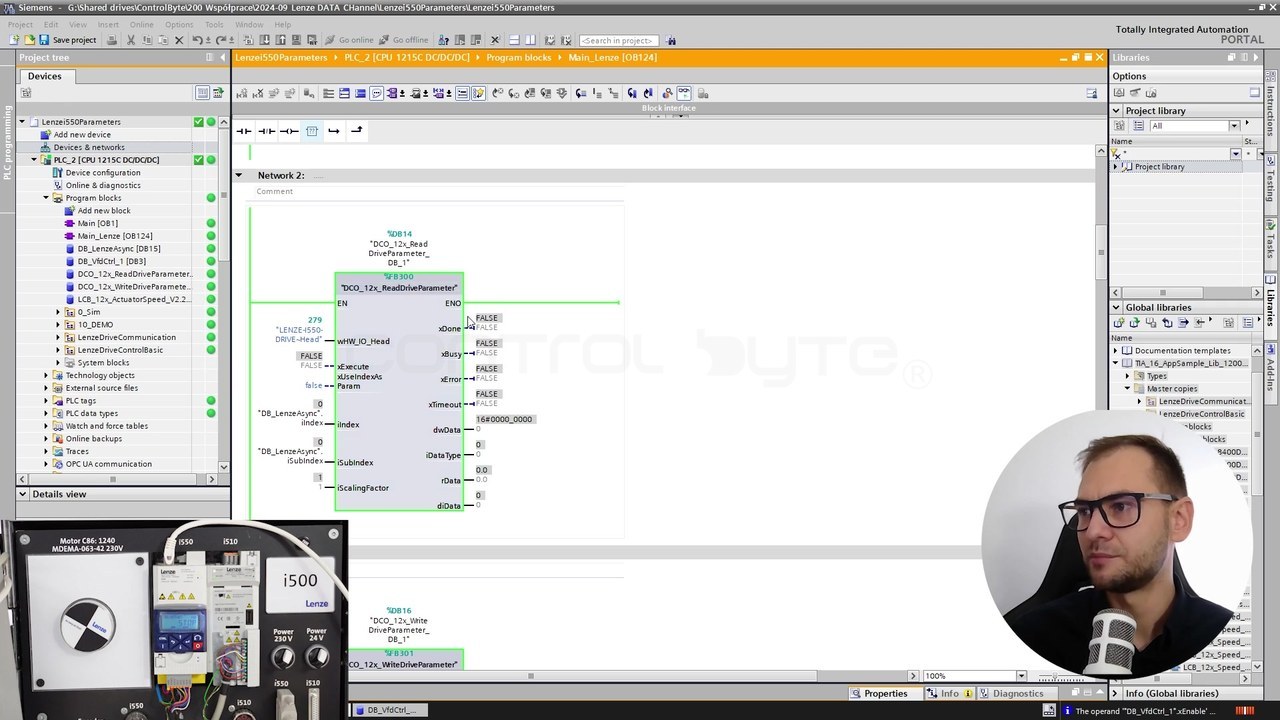This screenshot has width=1280, height=720.
Task: Open the Help menu
Action: click(282, 24)
